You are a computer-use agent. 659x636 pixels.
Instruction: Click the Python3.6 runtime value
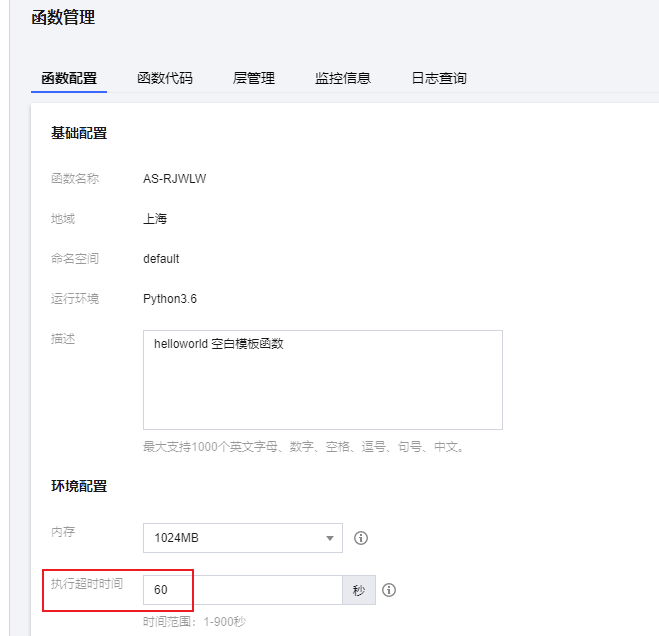click(x=170, y=299)
